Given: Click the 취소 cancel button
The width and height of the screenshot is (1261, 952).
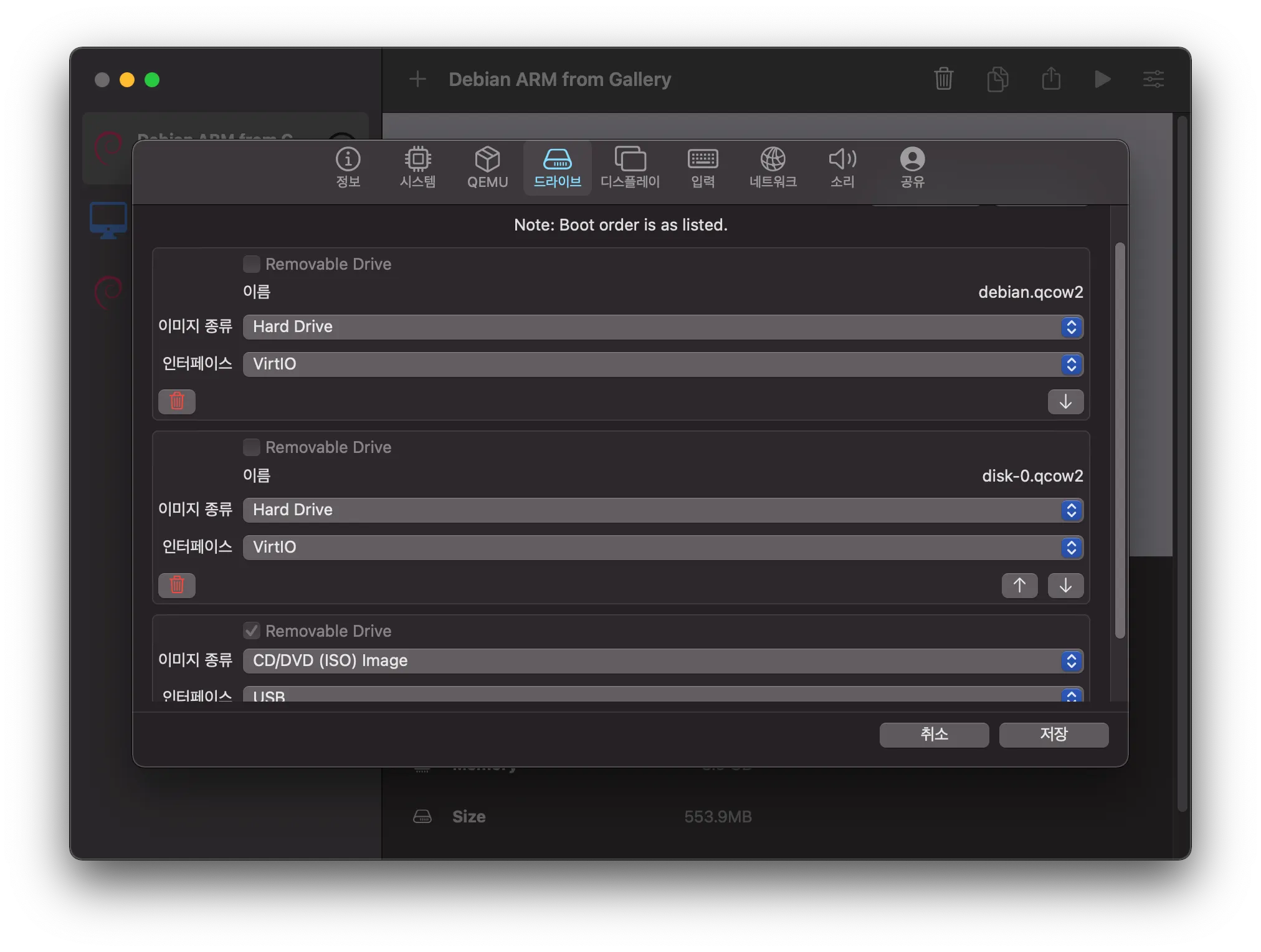Looking at the screenshot, I should click(934, 735).
